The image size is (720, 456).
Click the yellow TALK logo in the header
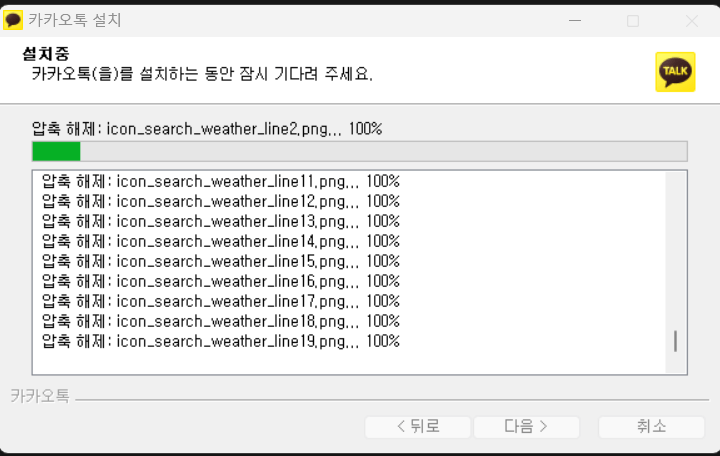675,72
